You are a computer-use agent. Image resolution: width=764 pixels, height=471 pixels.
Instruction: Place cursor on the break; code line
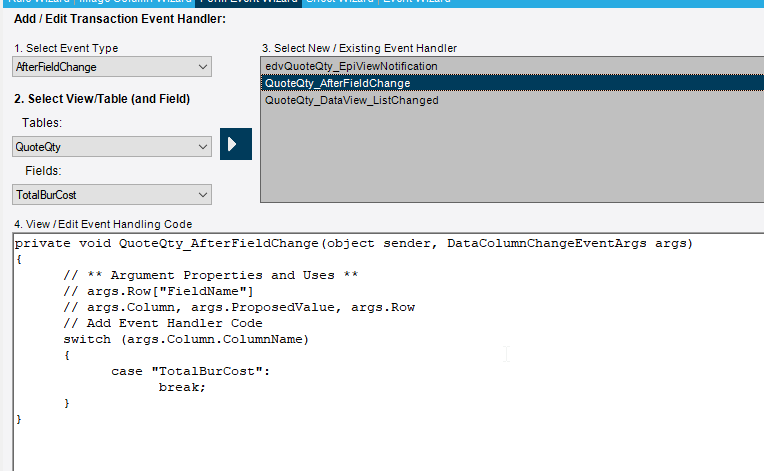tap(182, 387)
